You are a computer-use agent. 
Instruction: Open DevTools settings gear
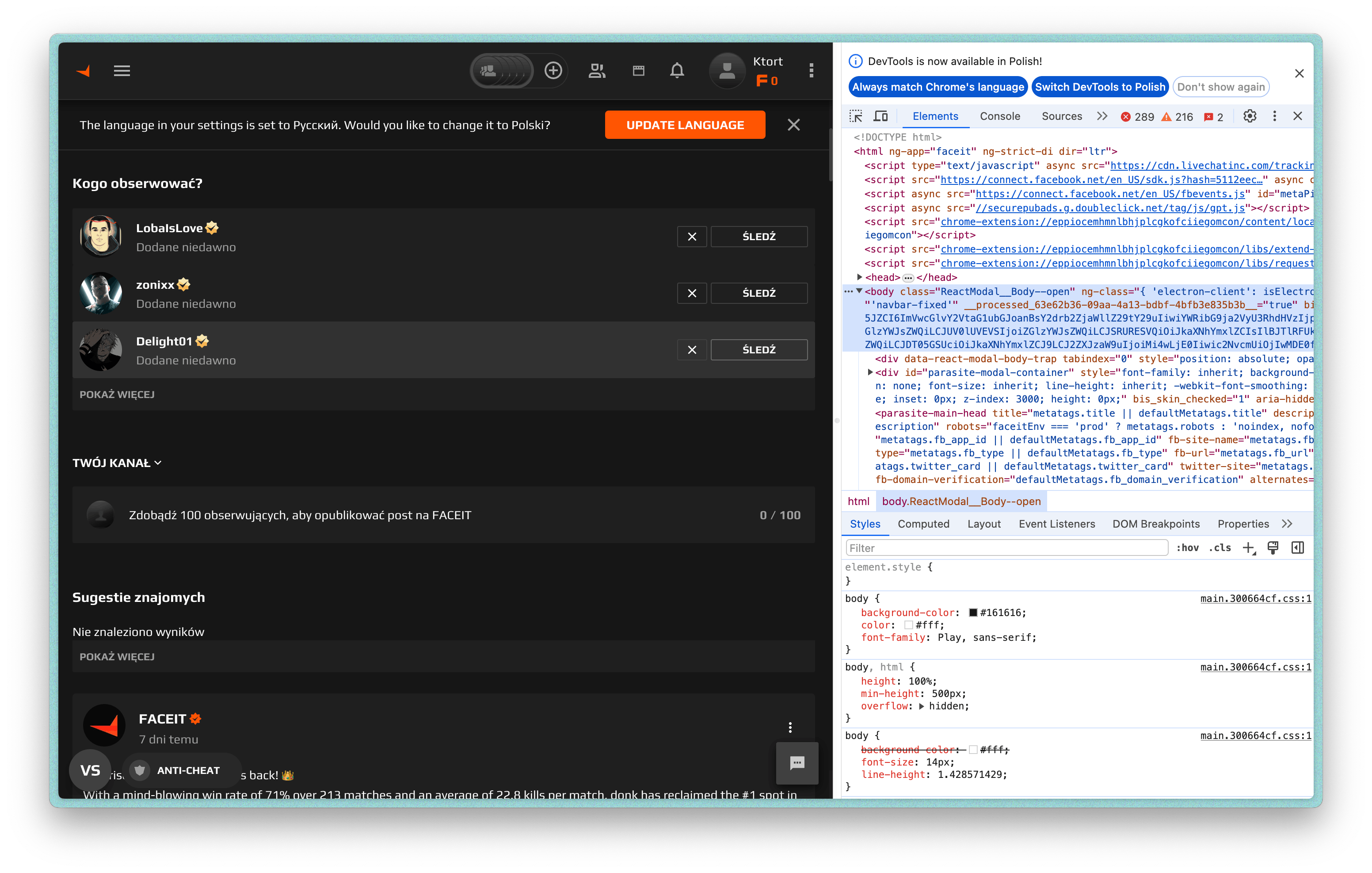(1250, 116)
